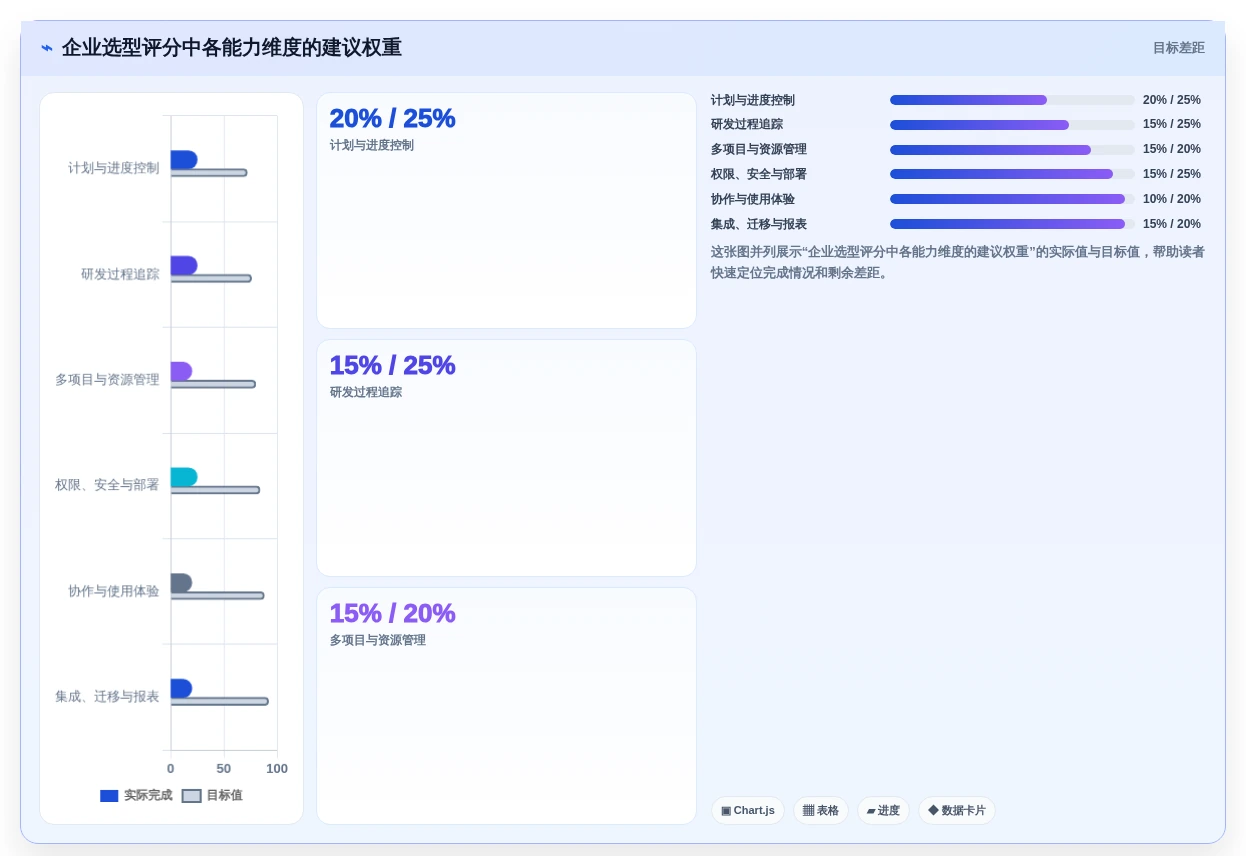Click the 计划与进度控制 progress bar
The image size is (1246, 856).
1012,100
